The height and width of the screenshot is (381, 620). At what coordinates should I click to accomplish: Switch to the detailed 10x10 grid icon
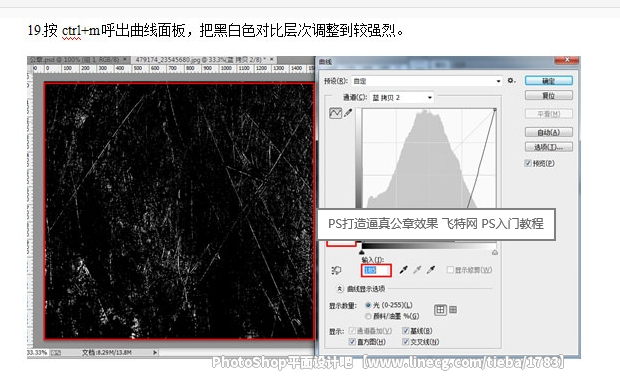pos(453,310)
